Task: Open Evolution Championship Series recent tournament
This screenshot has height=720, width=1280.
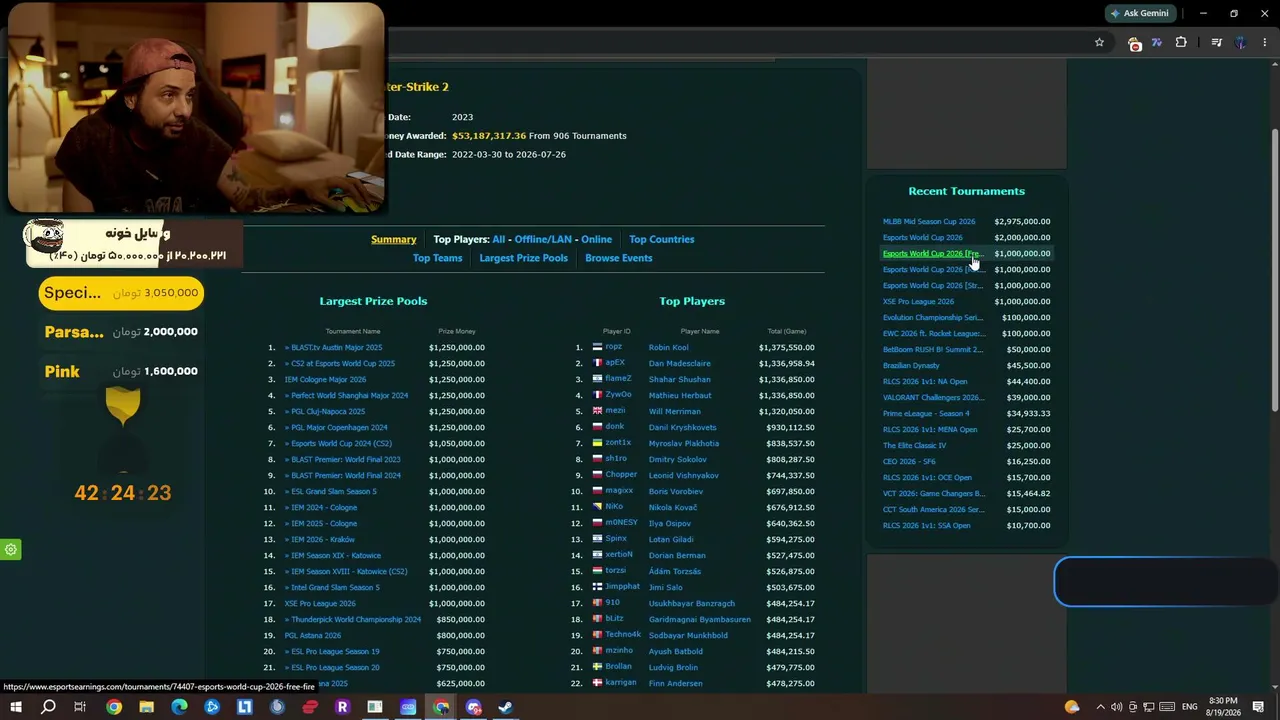Action: (933, 318)
